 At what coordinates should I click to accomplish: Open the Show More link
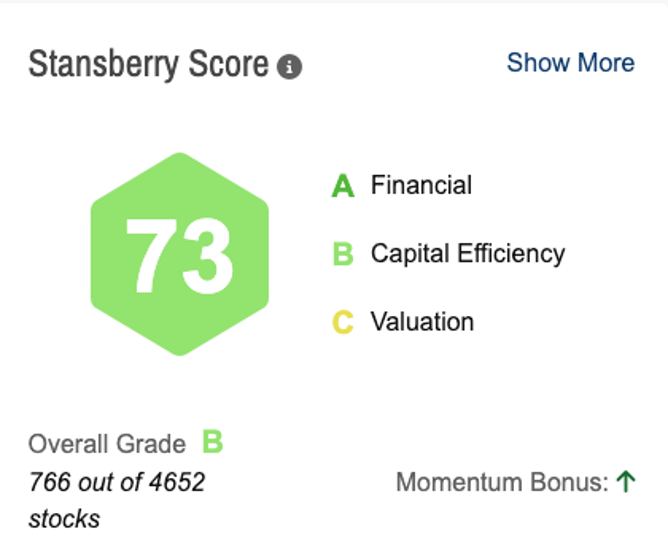(570, 62)
